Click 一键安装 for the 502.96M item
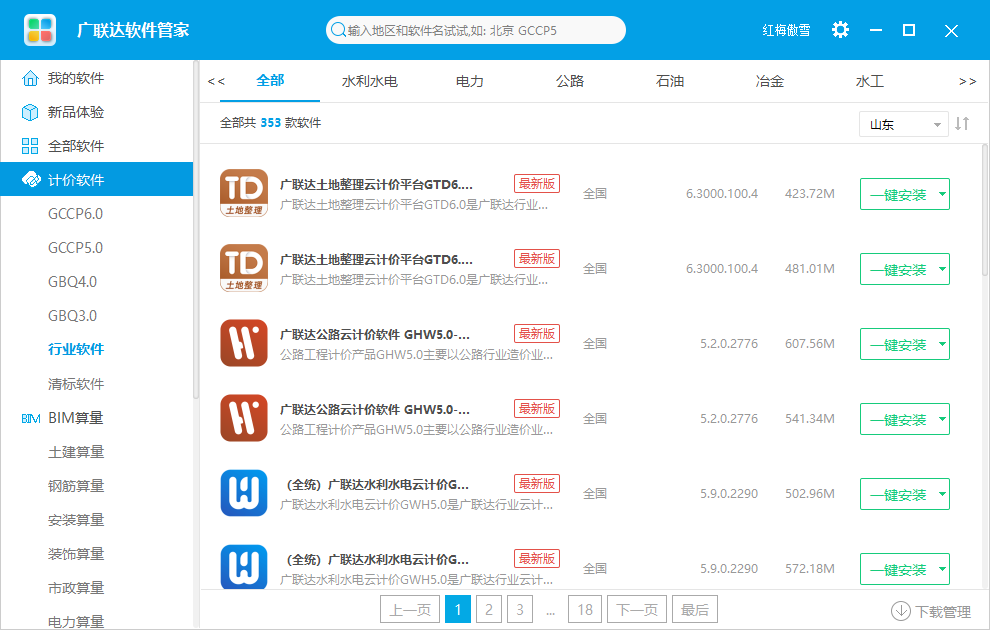 click(898, 495)
